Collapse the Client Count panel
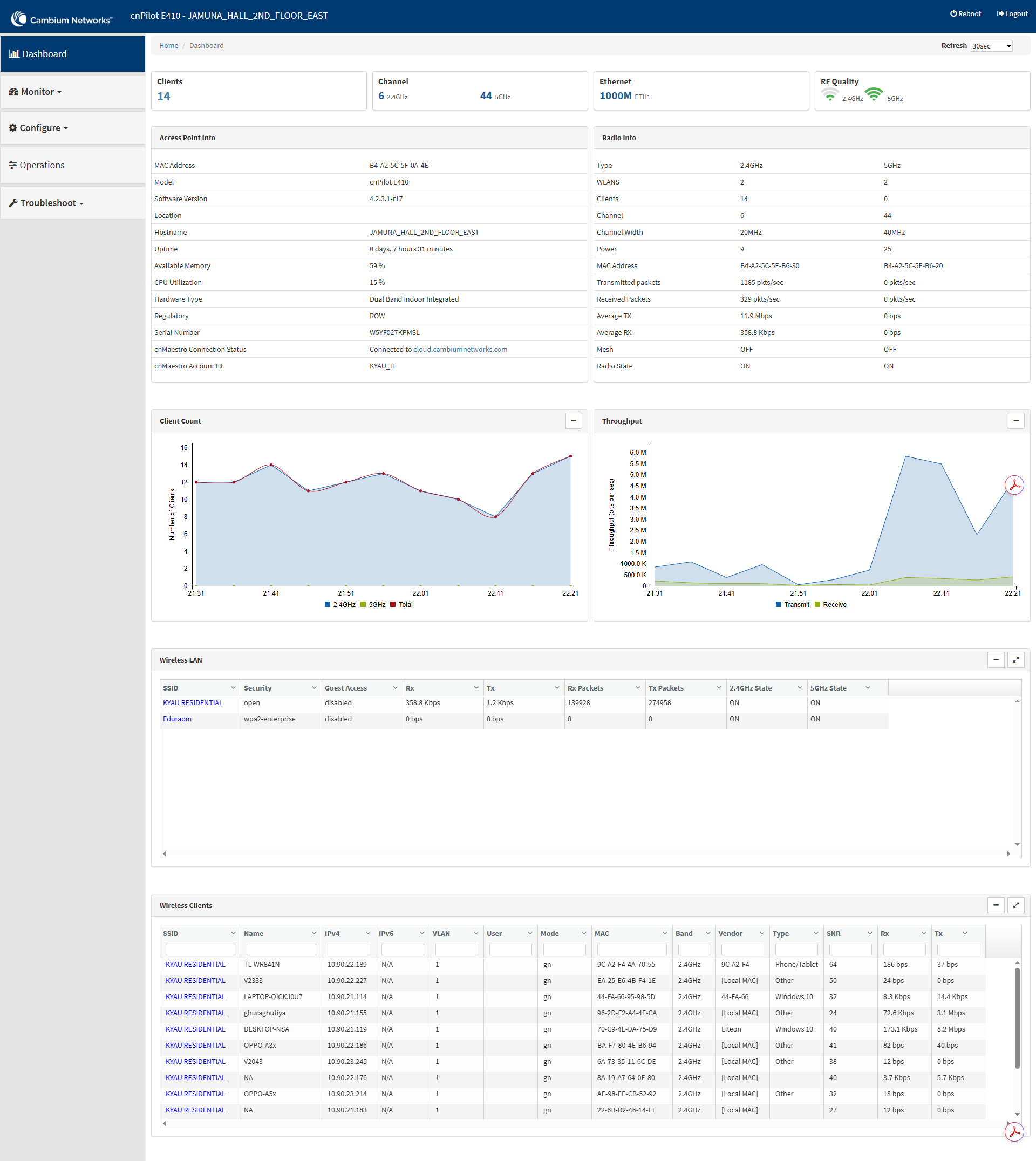Image resolution: width=1036 pixels, height=1161 pixels. pyautogui.click(x=573, y=421)
